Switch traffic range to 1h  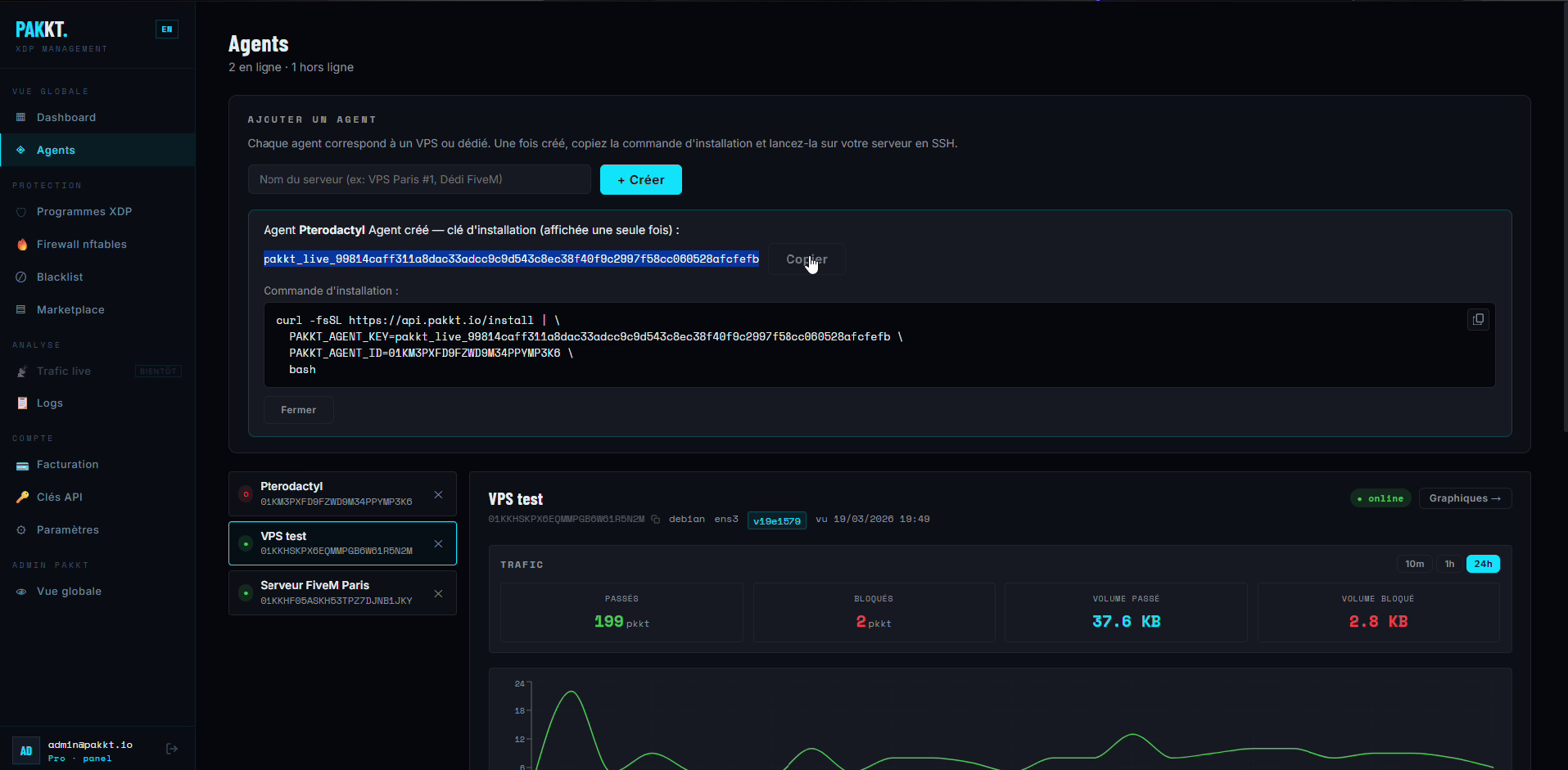pos(1449,564)
